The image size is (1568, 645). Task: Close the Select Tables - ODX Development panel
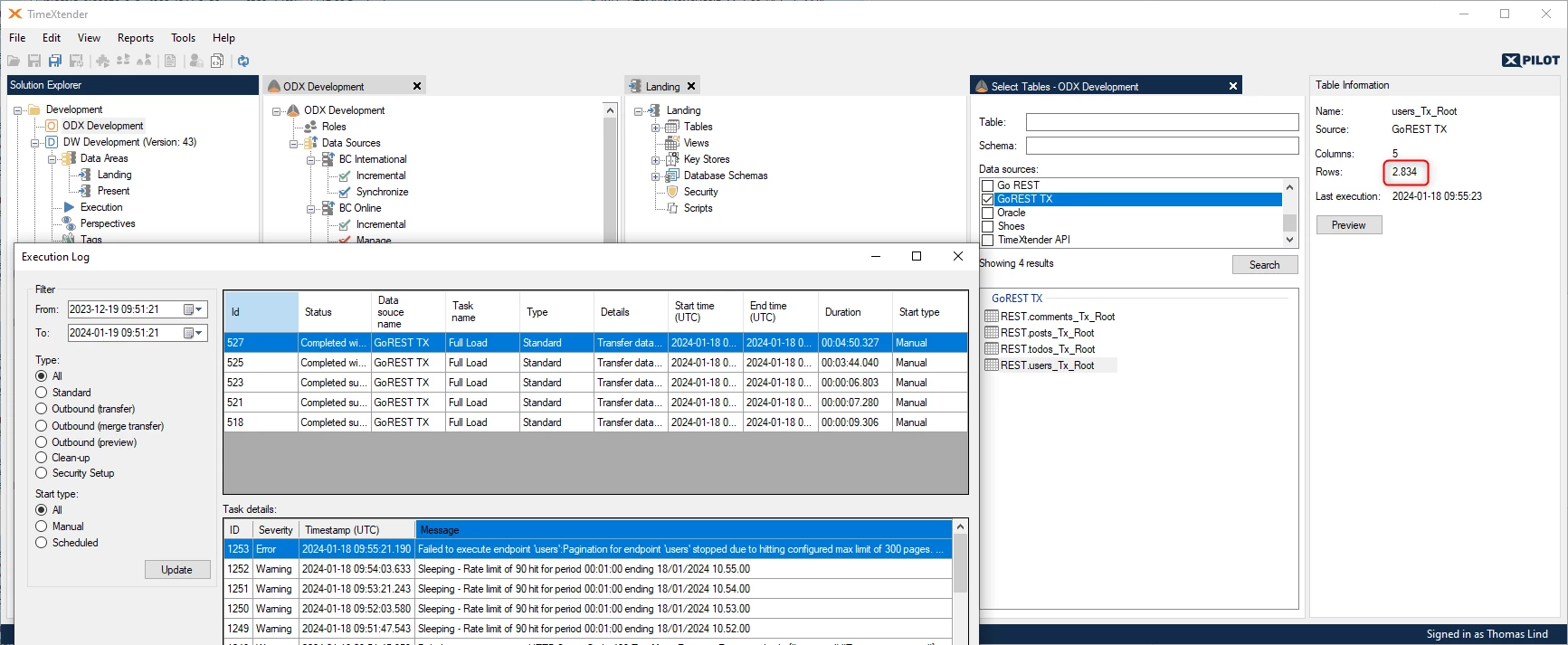click(x=1232, y=86)
